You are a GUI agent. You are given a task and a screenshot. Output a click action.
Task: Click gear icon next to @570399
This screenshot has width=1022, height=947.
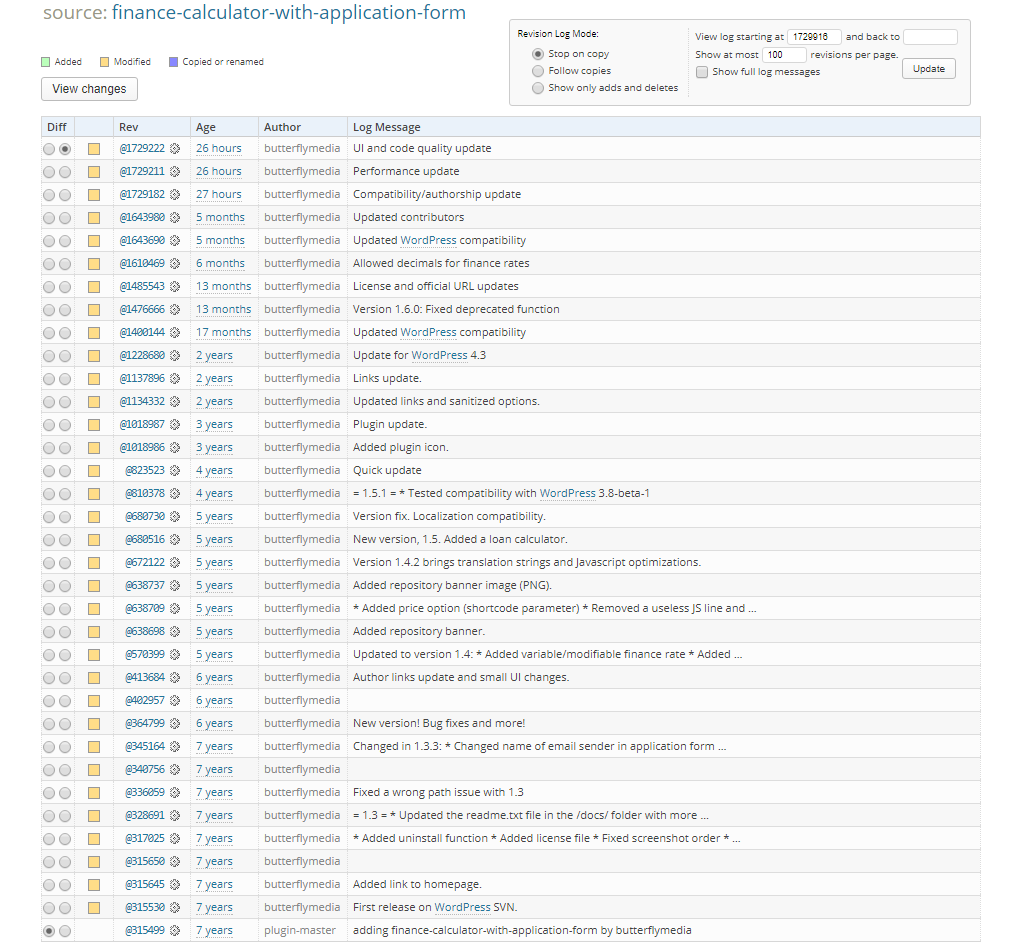[x=175, y=654]
